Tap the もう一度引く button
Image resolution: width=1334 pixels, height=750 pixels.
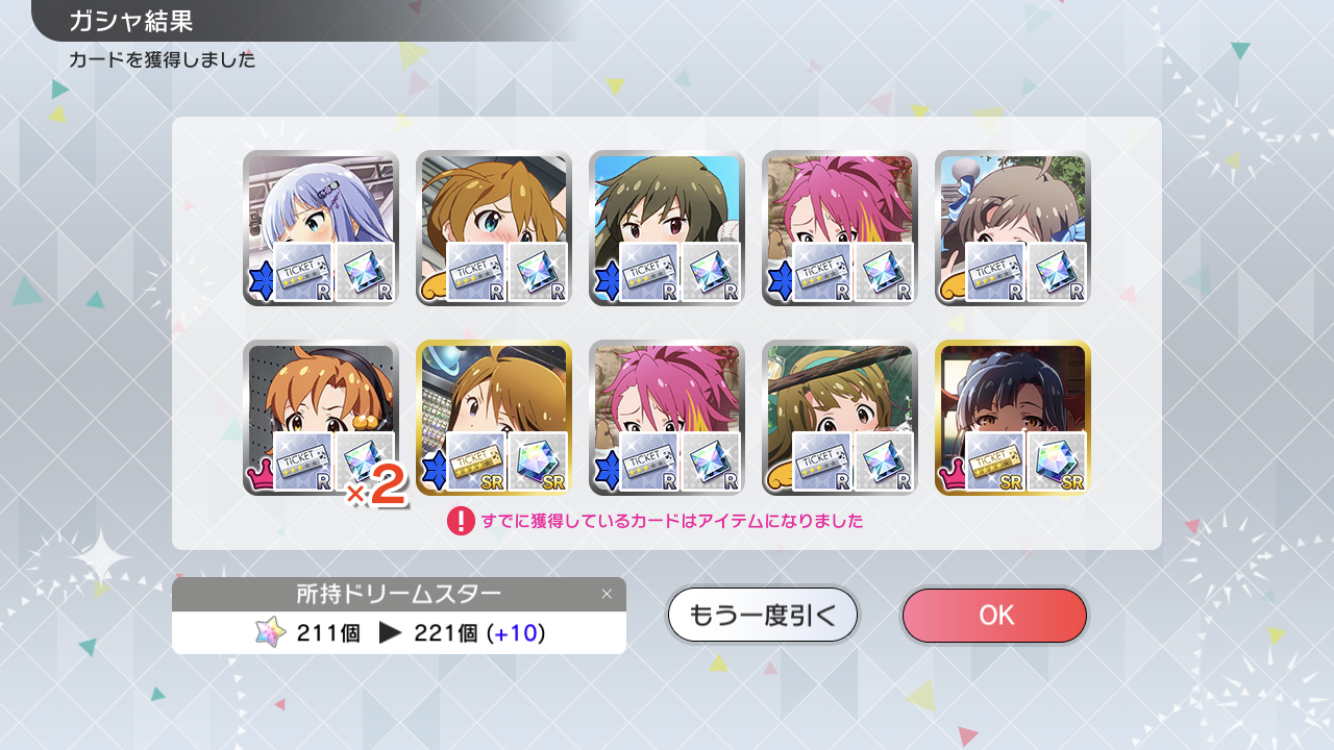(762, 615)
